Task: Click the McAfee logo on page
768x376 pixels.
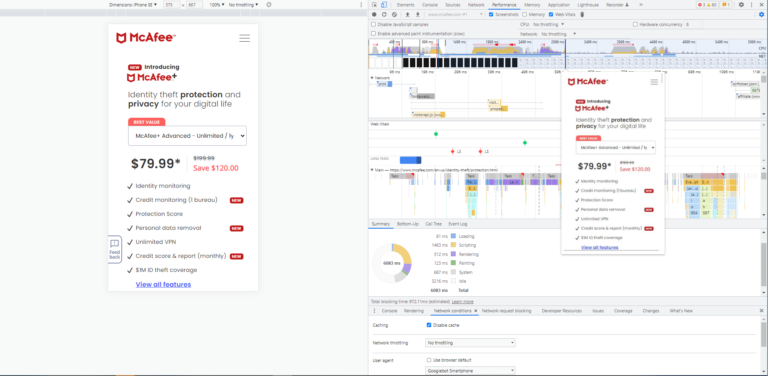Action: point(146,38)
